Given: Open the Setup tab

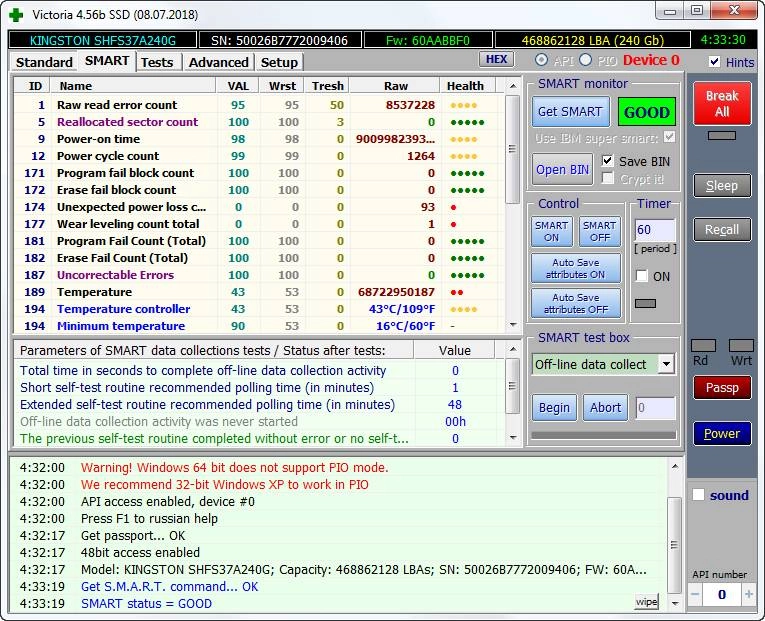Looking at the screenshot, I should coord(279,62).
